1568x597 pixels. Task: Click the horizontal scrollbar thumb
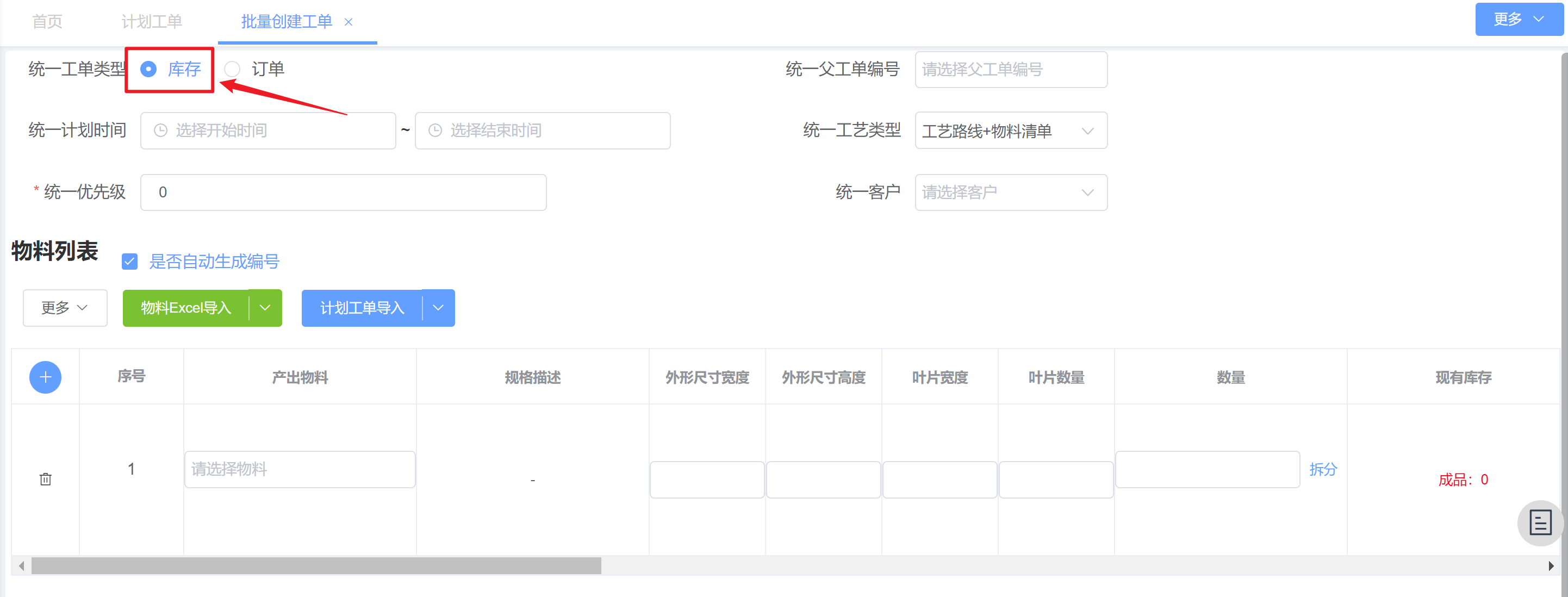coord(316,566)
